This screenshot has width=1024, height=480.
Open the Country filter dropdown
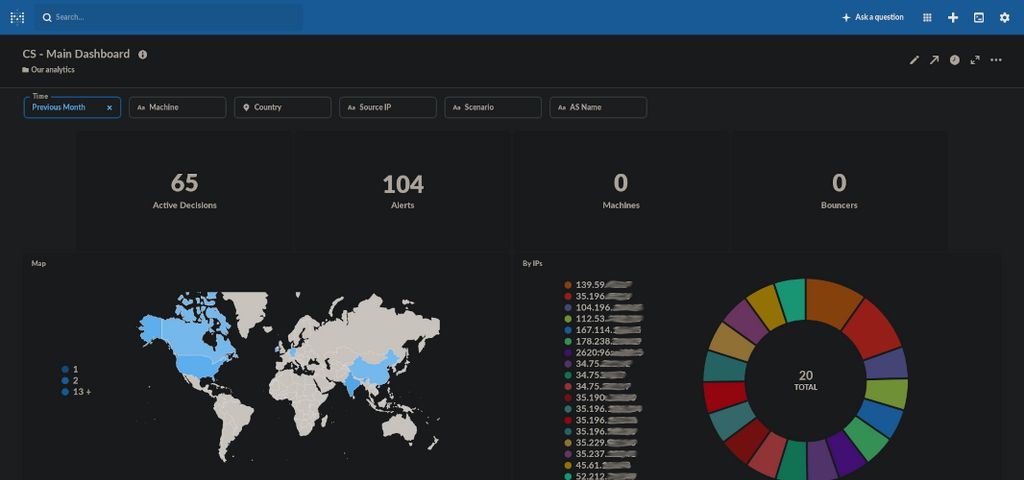(x=283, y=107)
